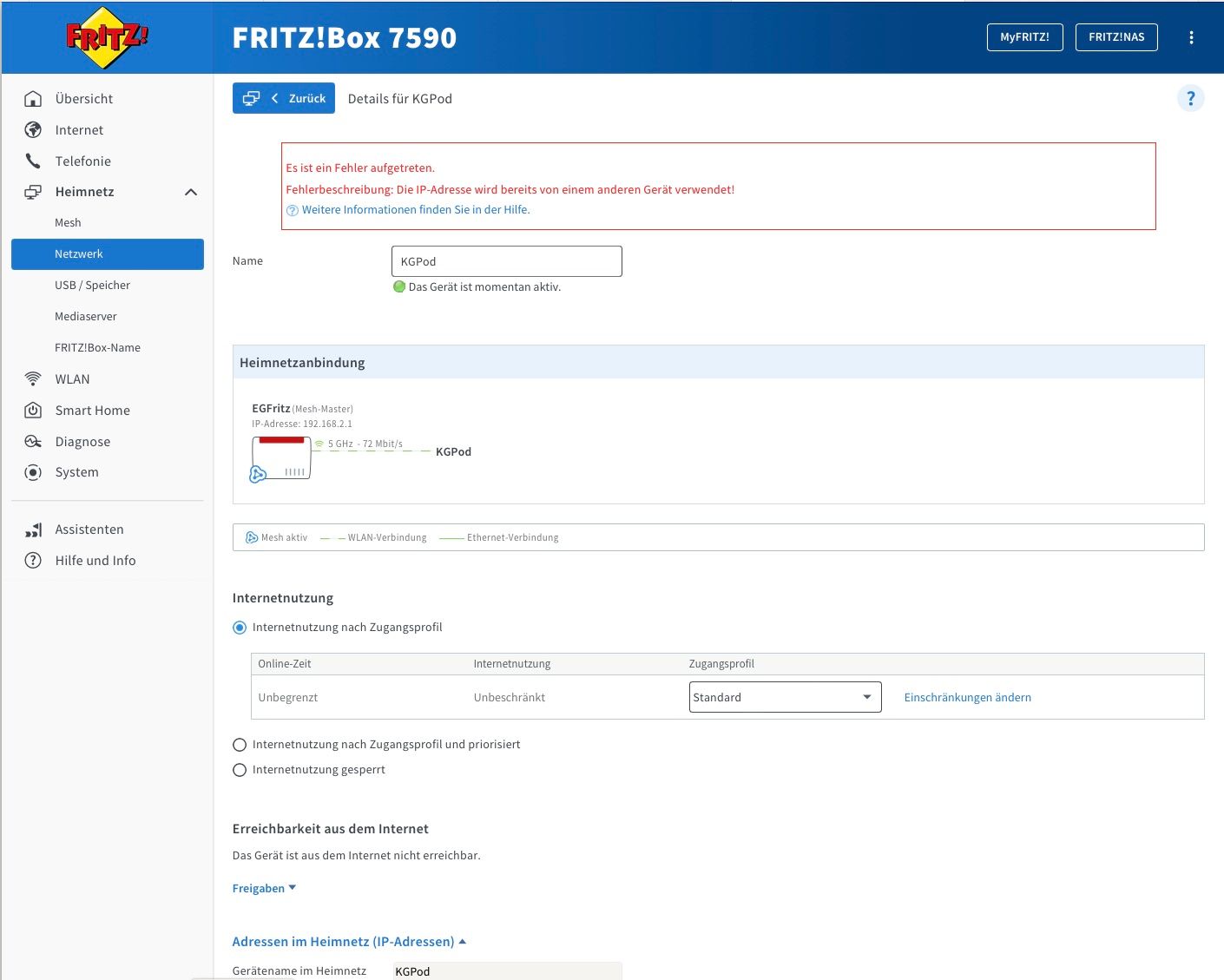Click the Unbeschränkt usage cell
1224x980 pixels.
(510, 697)
